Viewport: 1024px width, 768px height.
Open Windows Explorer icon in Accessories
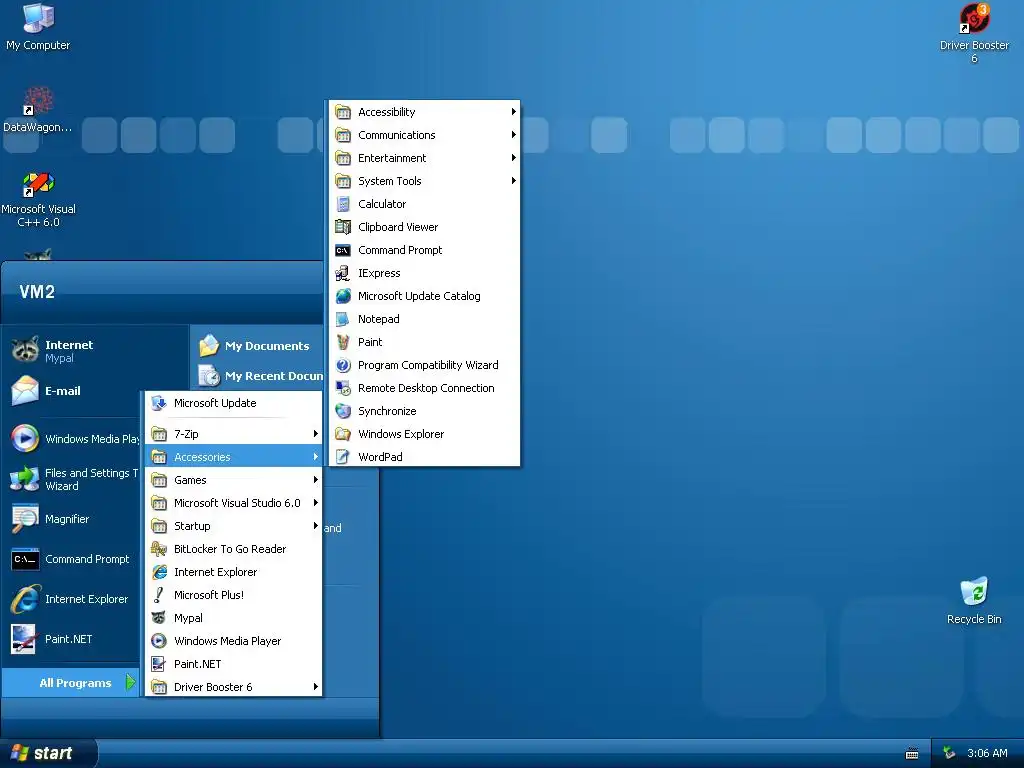click(343, 434)
